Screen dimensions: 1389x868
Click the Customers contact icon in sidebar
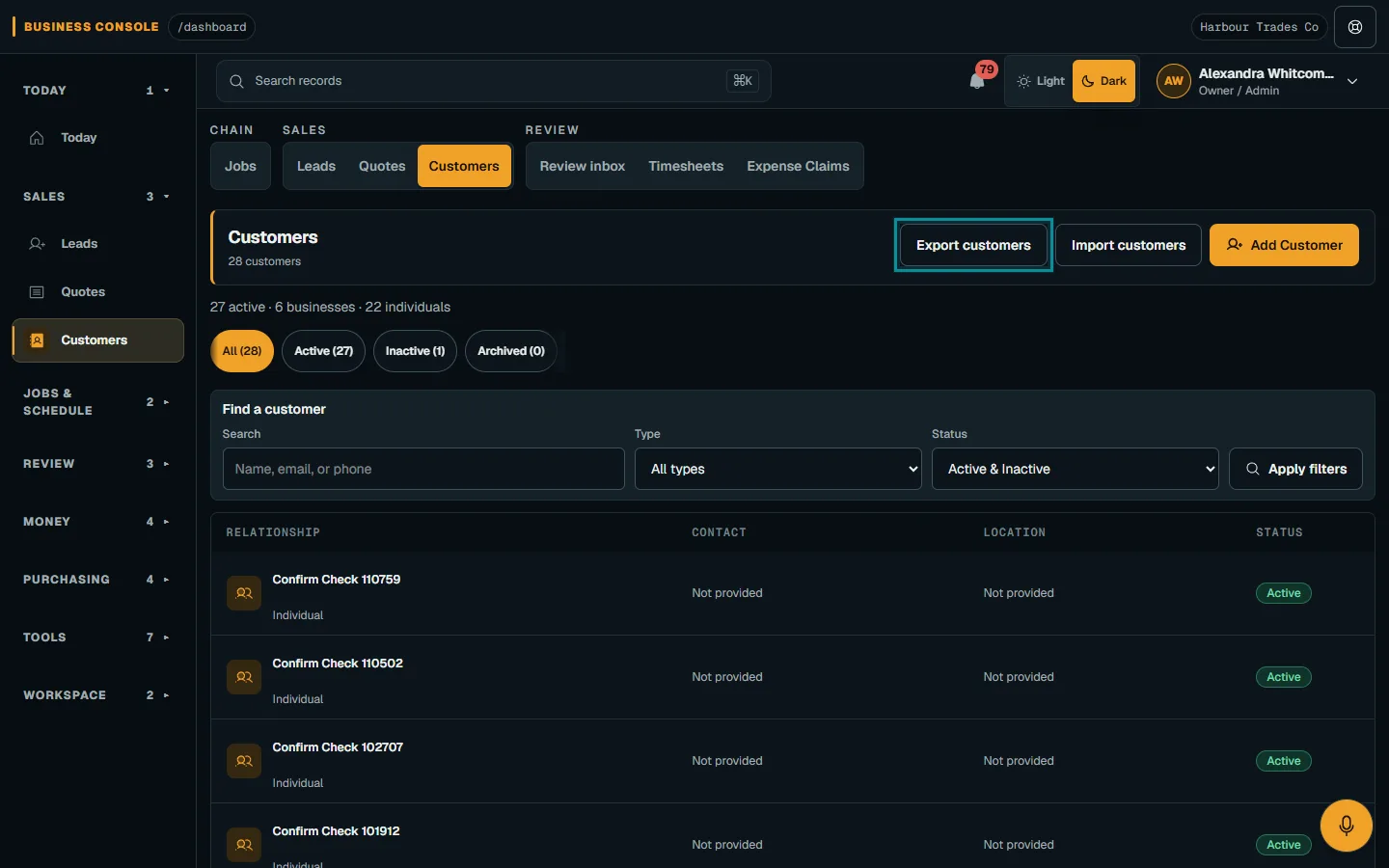click(x=37, y=340)
